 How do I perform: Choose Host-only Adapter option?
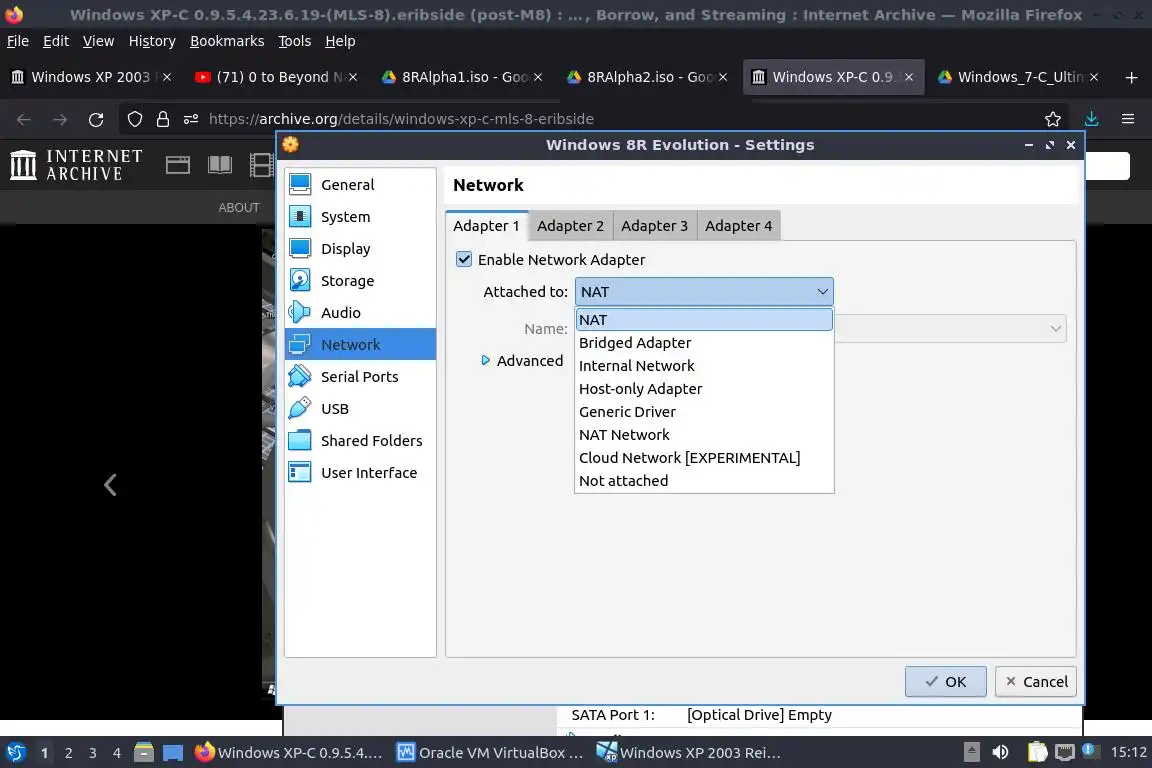[704, 389]
